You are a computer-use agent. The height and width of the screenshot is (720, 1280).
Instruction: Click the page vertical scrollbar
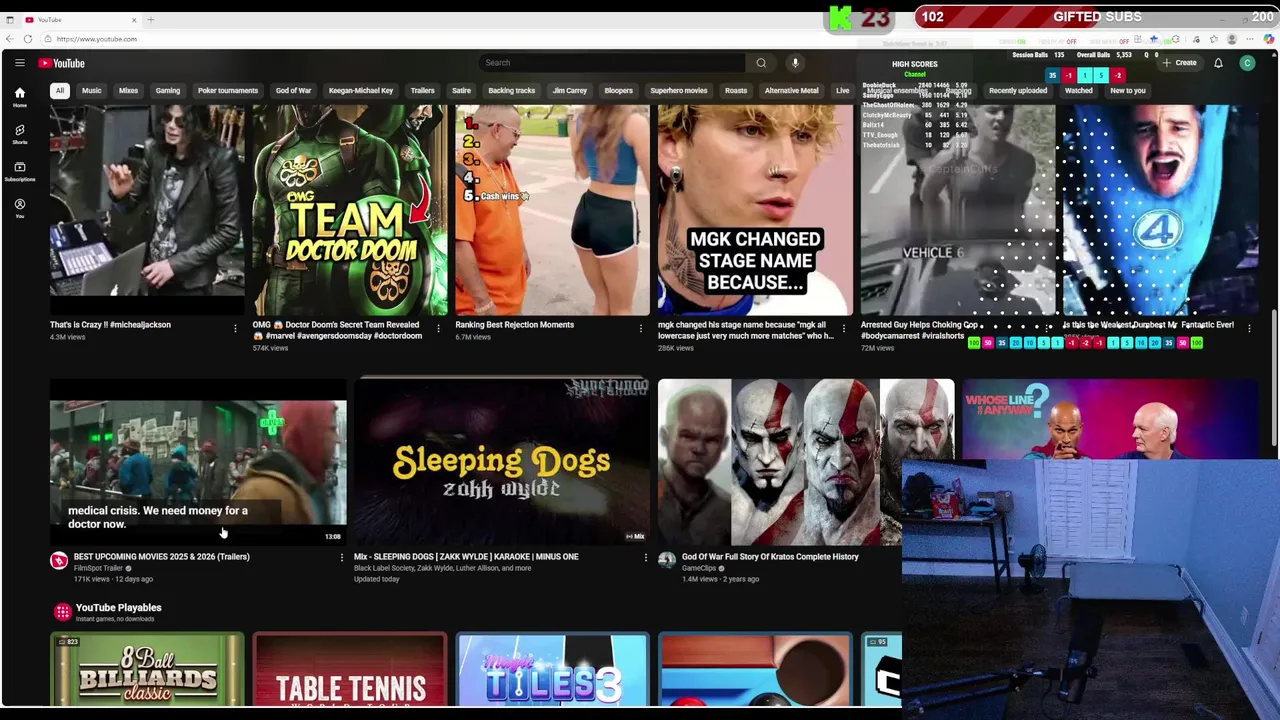[1275, 378]
